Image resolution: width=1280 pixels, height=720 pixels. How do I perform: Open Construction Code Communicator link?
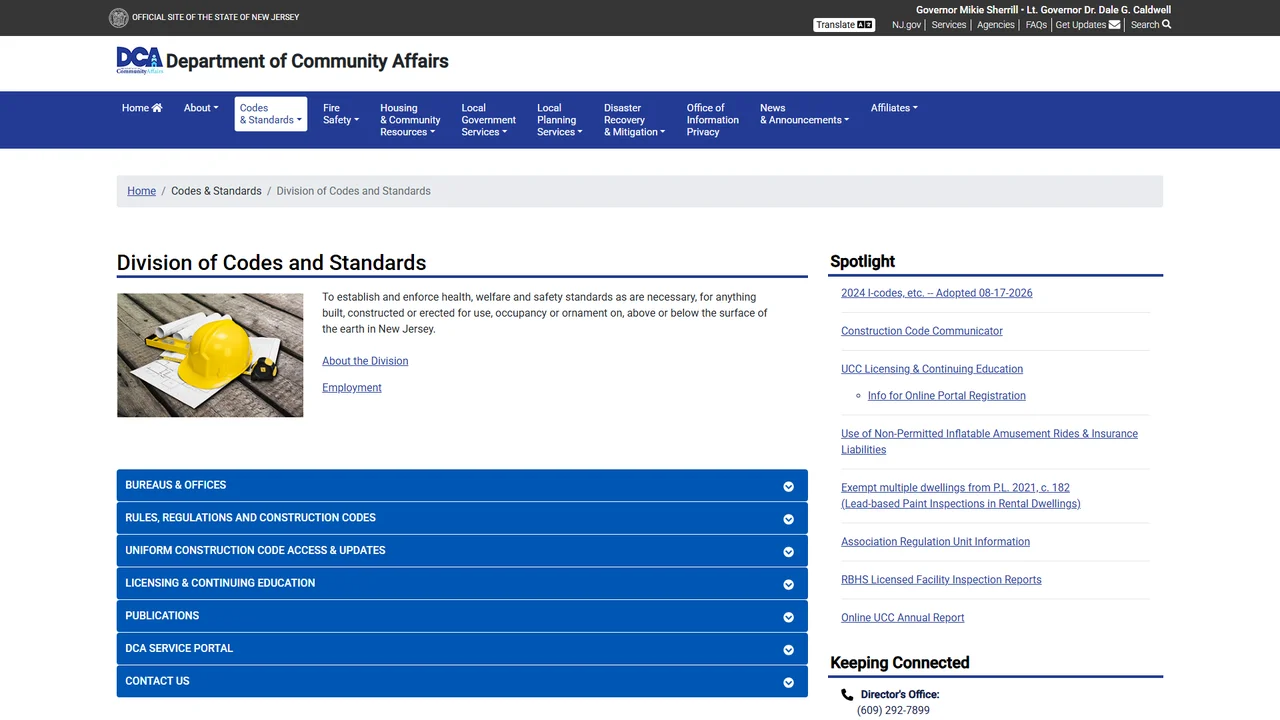pyautogui.click(x=922, y=331)
